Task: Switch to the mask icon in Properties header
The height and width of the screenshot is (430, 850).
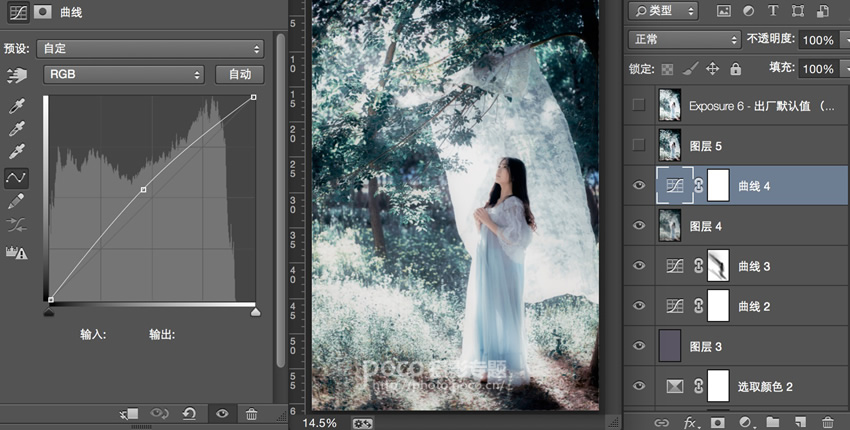Action: (42, 12)
